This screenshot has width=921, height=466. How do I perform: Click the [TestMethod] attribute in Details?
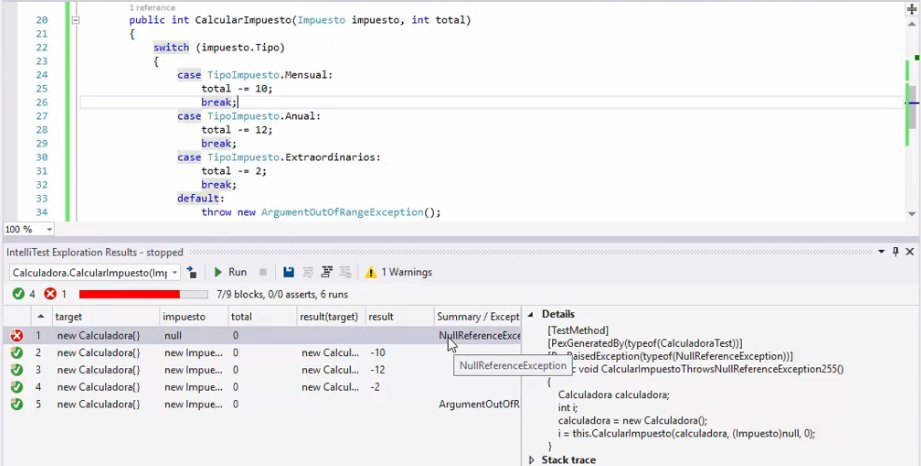click(x=578, y=330)
